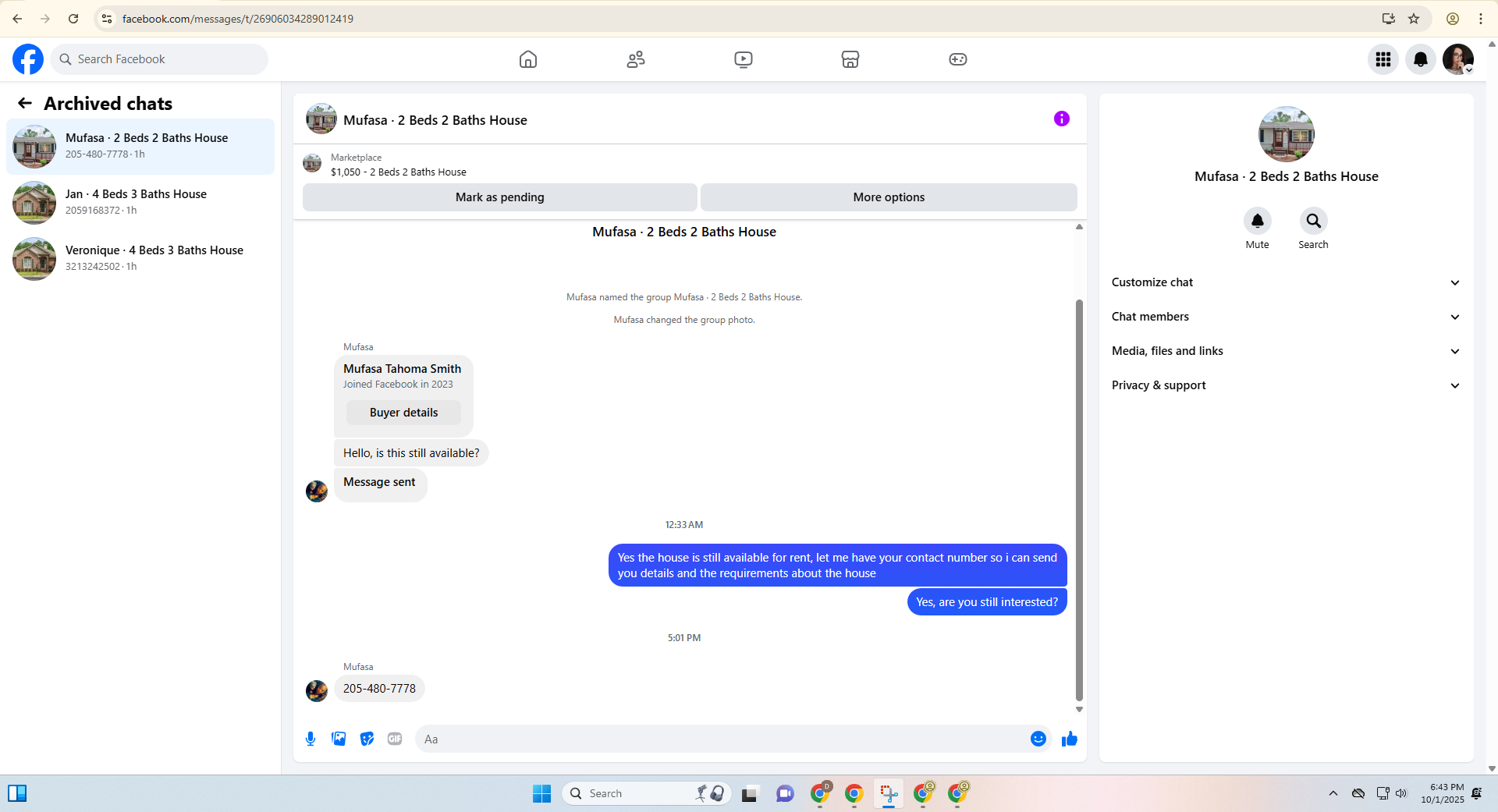1498x812 pixels.
Task: Show hidden icons in the system tray
Action: (x=1333, y=793)
